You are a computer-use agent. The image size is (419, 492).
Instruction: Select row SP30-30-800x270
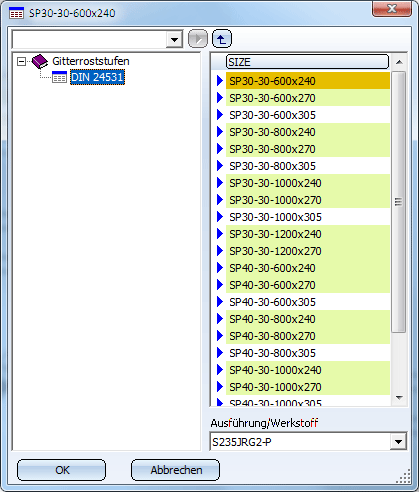(x=308, y=149)
